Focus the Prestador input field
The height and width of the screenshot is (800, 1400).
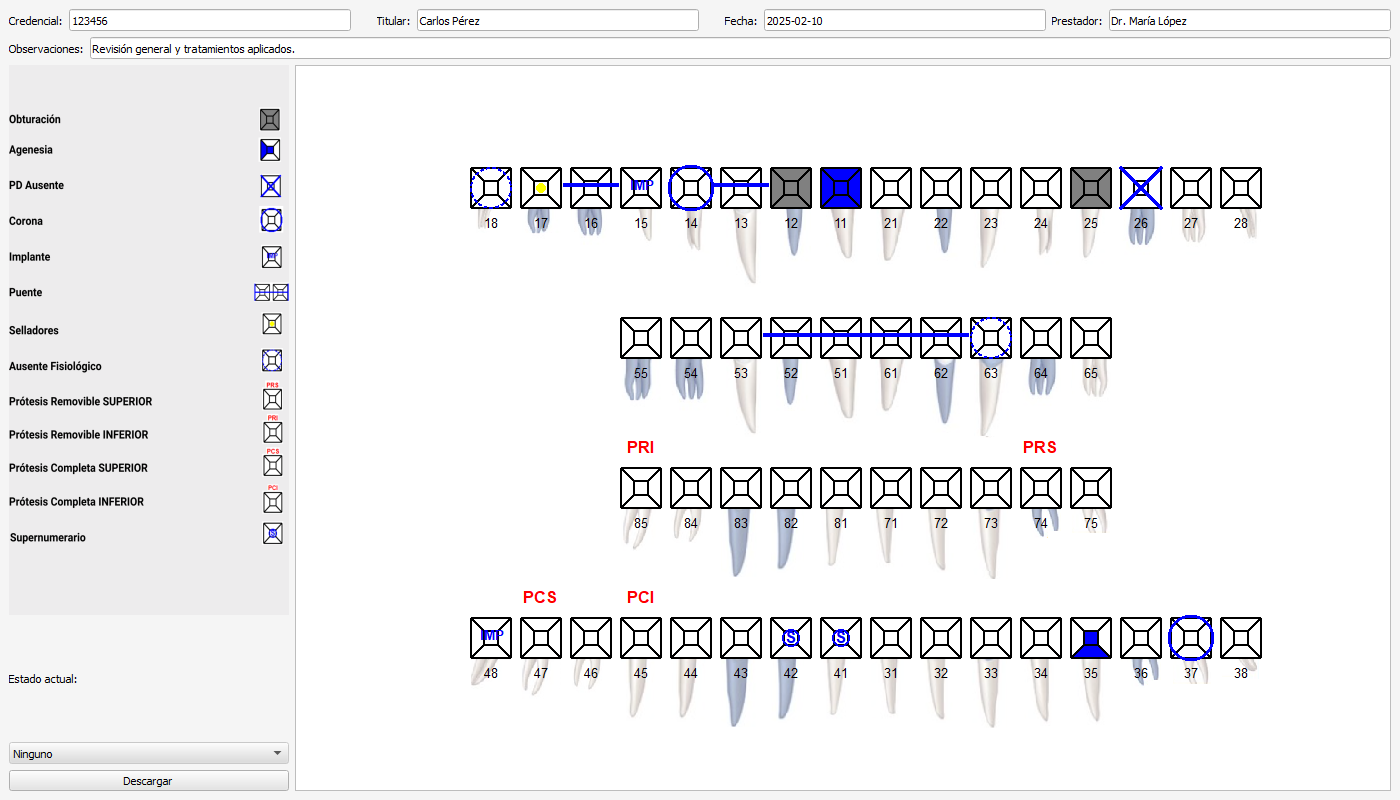[x=1250, y=20]
